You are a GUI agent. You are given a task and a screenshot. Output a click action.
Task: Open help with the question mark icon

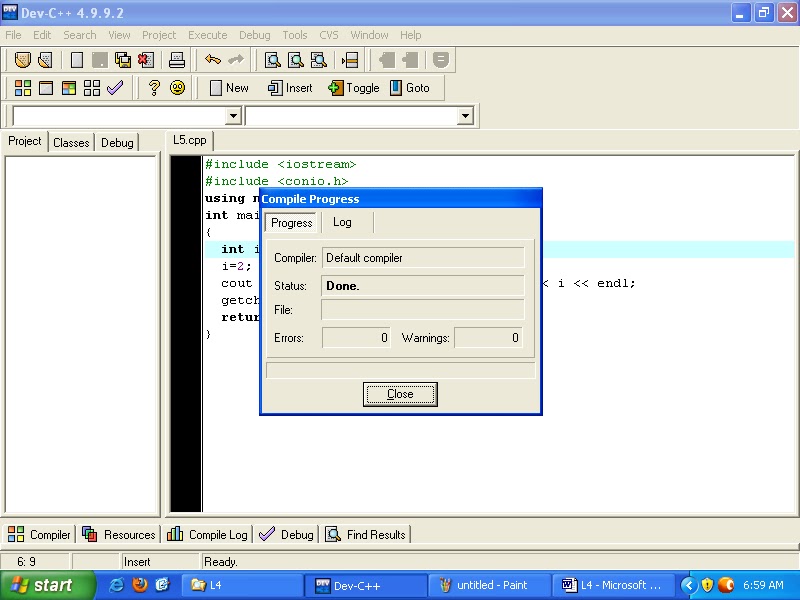154,88
